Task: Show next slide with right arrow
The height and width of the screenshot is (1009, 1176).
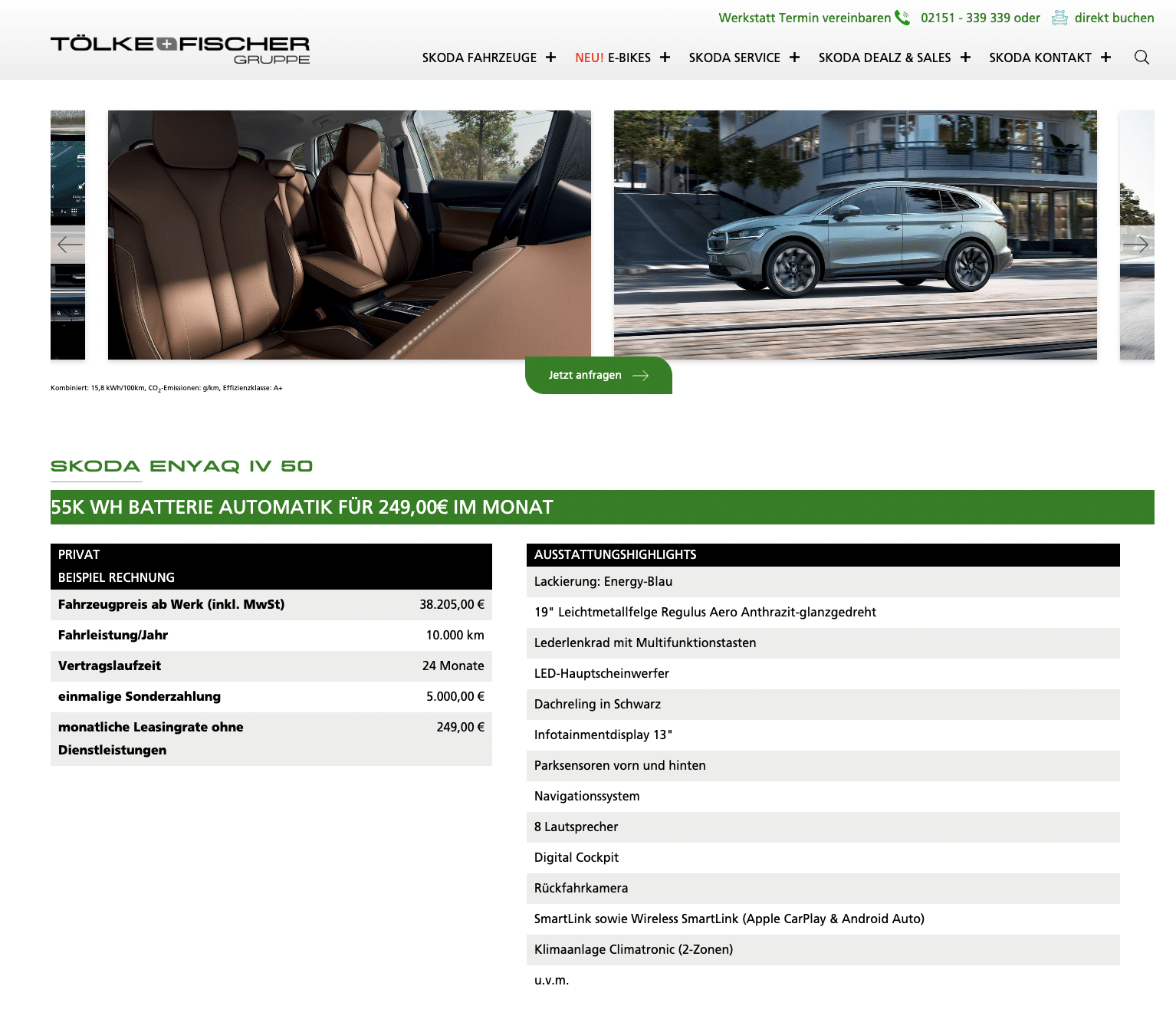Action: click(x=1135, y=245)
